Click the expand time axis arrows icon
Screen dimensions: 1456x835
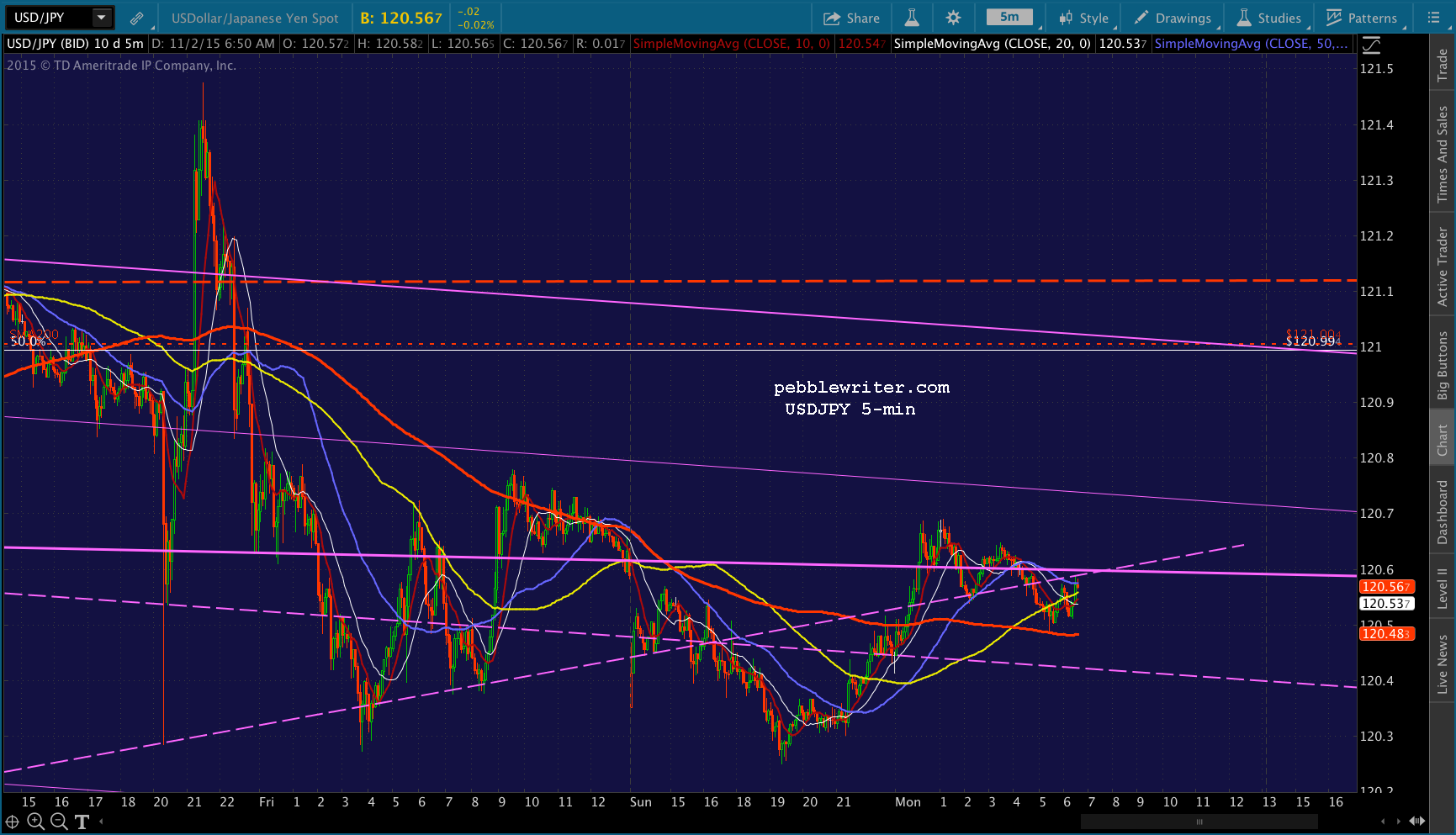1417,822
